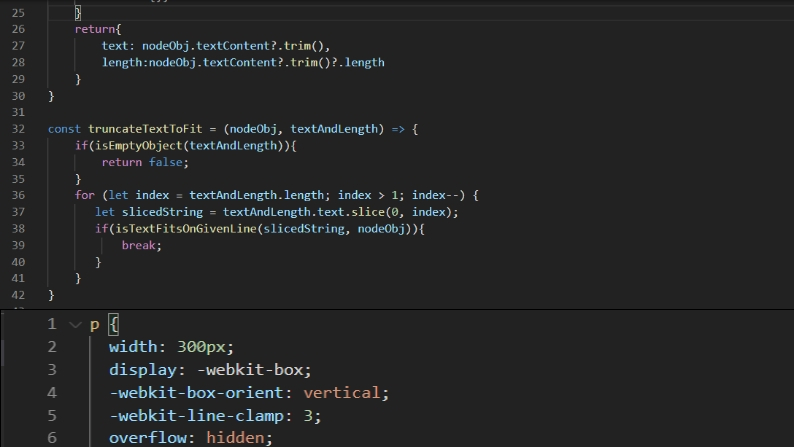
Task: Click the hidden overflow value
Action: [x=240, y=437]
